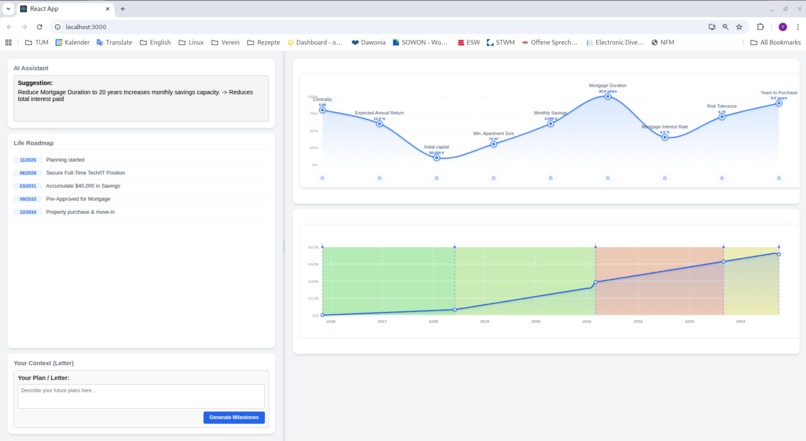
Task: Click the Centrality slider handle
Action: 322,110
